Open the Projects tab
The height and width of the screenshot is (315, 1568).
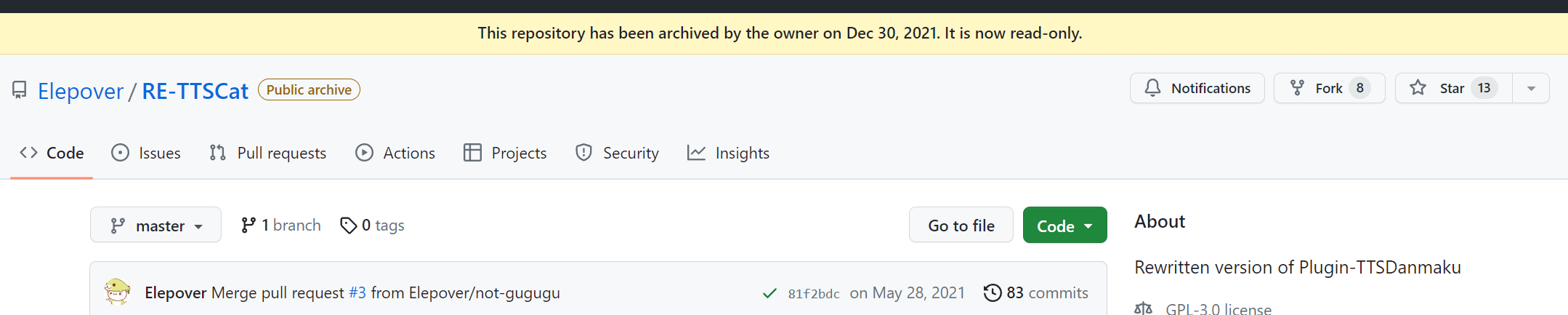point(505,153)
